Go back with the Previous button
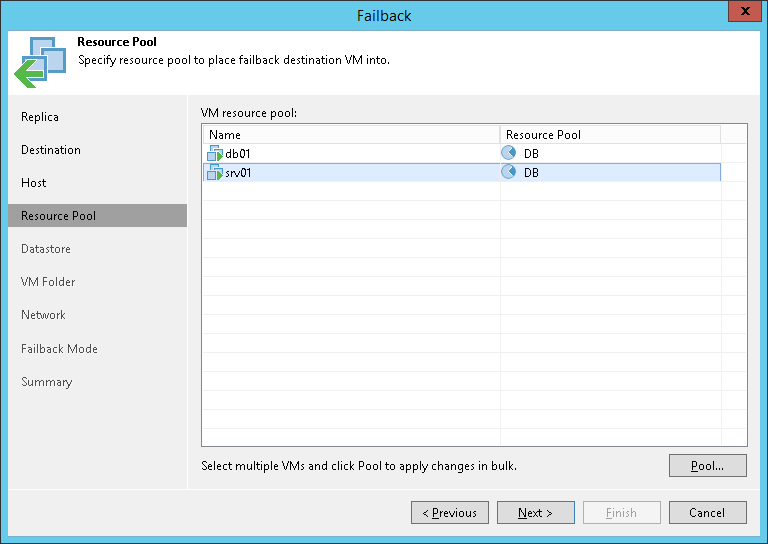 [x=449, y=513]
